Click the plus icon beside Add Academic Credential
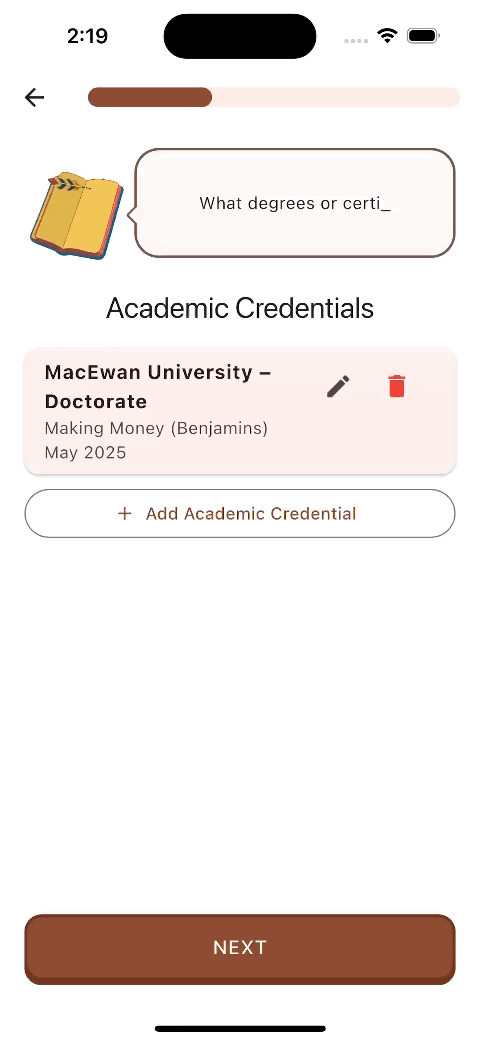The width and height of the screenshot is (480, 1040). pos(125,513)
